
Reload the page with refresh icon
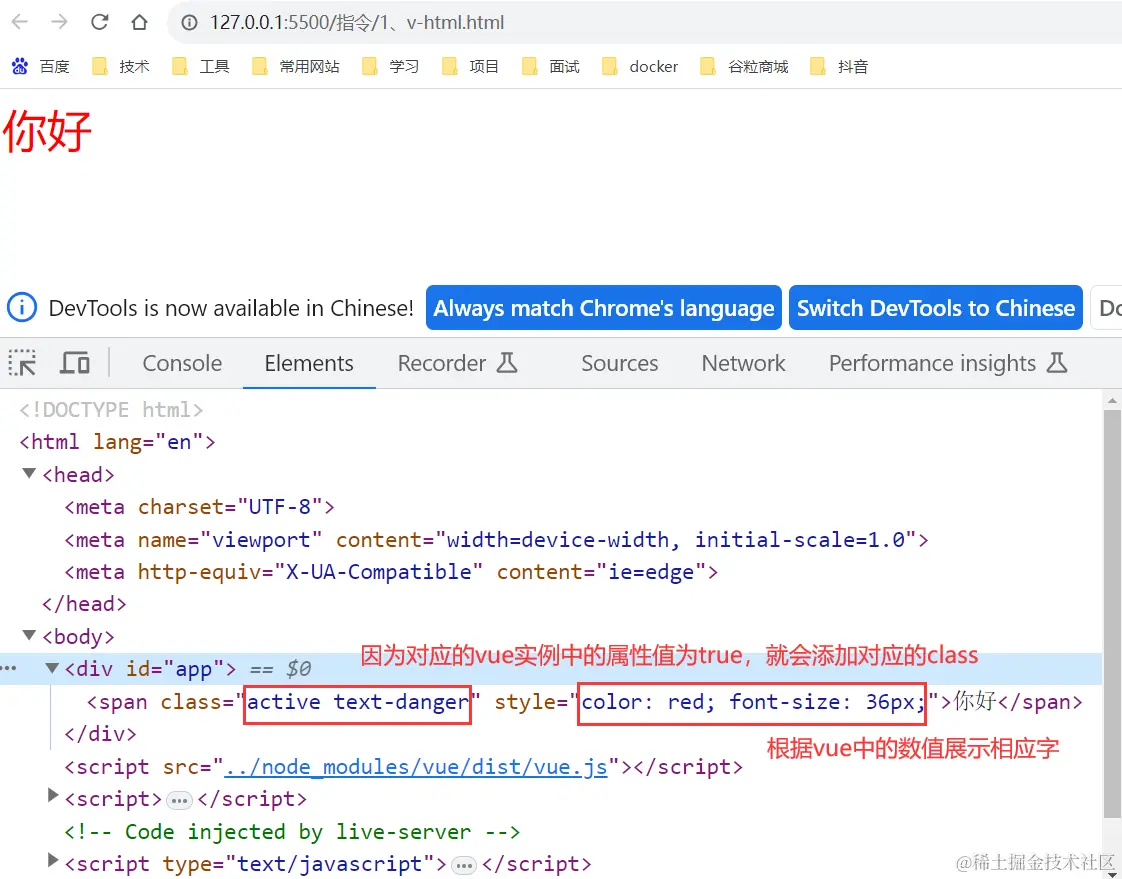coord(99,22)
